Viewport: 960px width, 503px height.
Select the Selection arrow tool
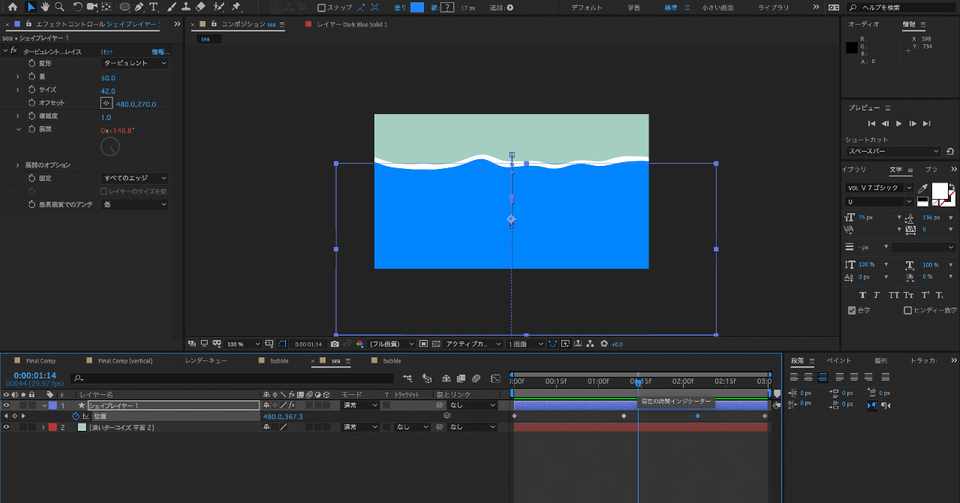coord(31,7)
